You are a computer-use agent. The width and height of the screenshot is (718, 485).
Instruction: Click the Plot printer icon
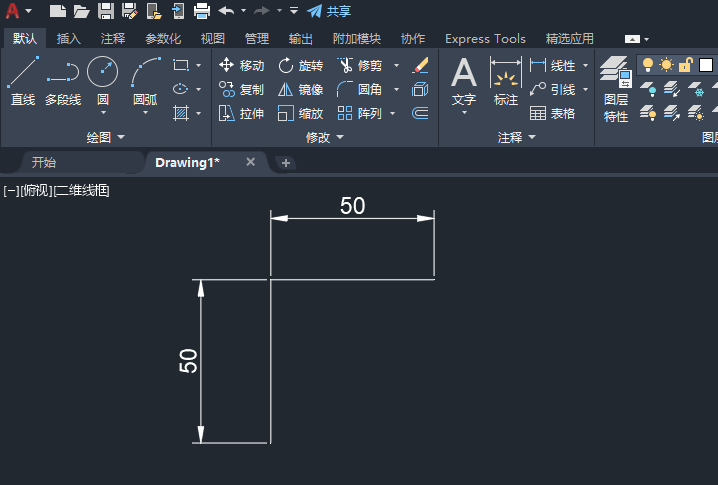point(202,11)
